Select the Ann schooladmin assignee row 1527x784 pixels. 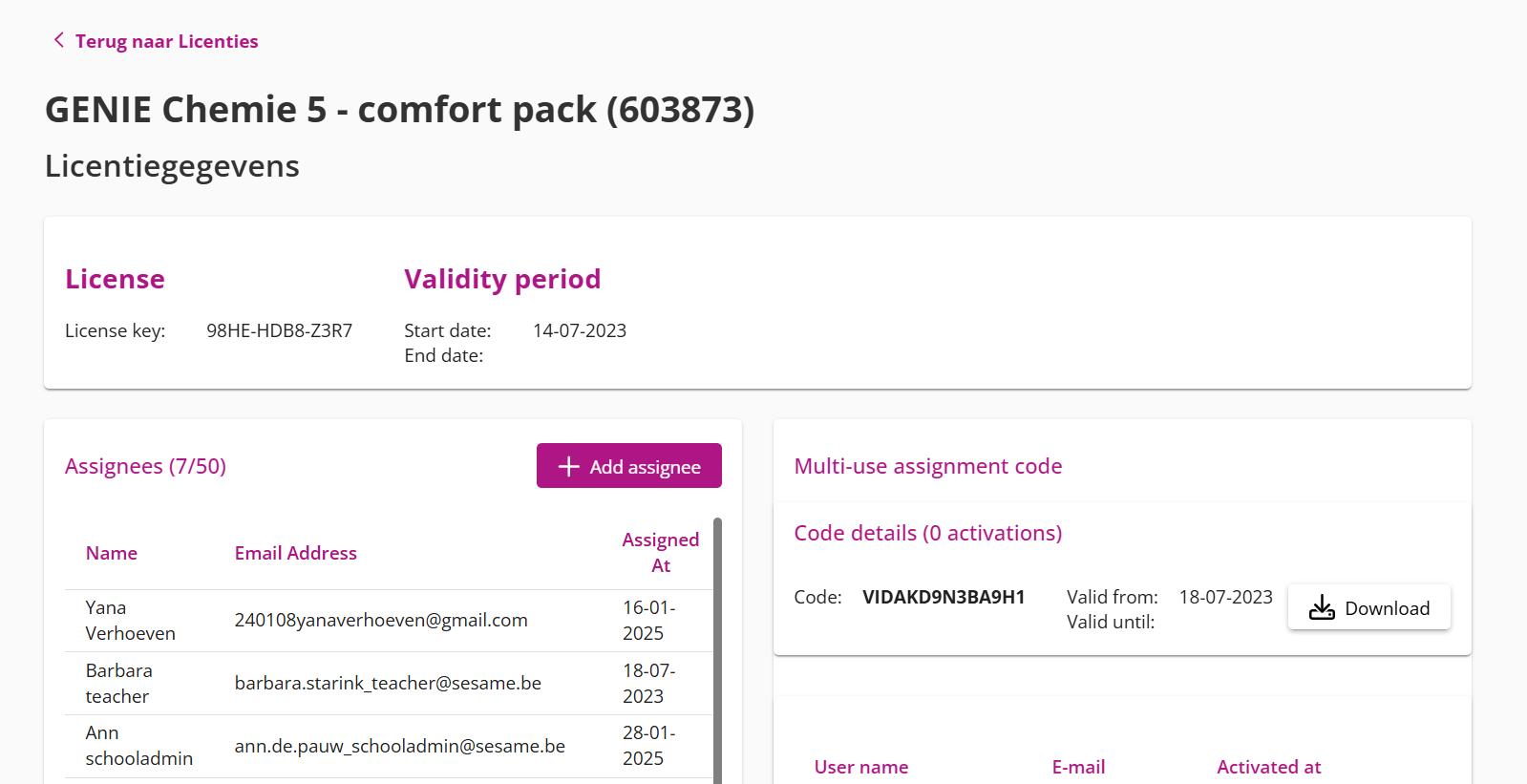click(382, 746)
